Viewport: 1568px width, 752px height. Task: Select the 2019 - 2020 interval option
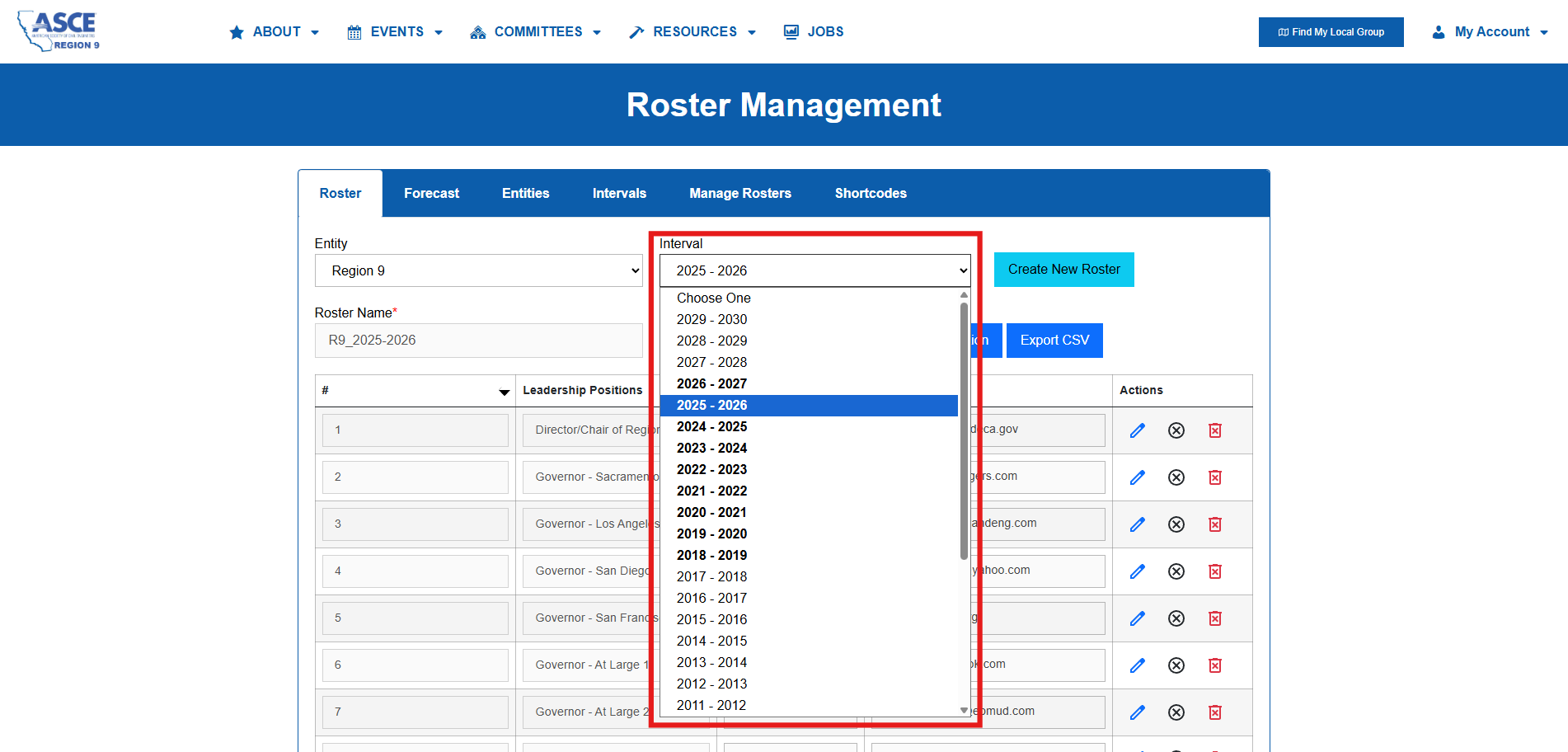[809, 533]
